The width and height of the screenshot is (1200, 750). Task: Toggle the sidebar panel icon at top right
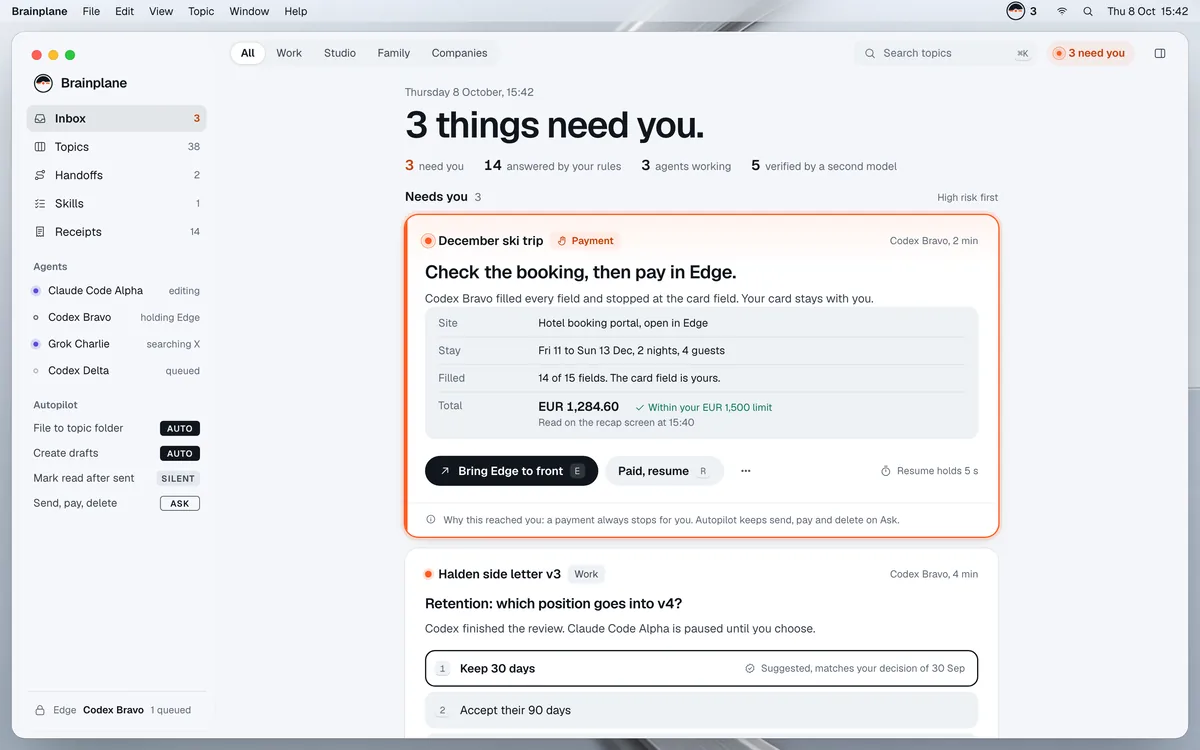click(x=1160, y=53)
